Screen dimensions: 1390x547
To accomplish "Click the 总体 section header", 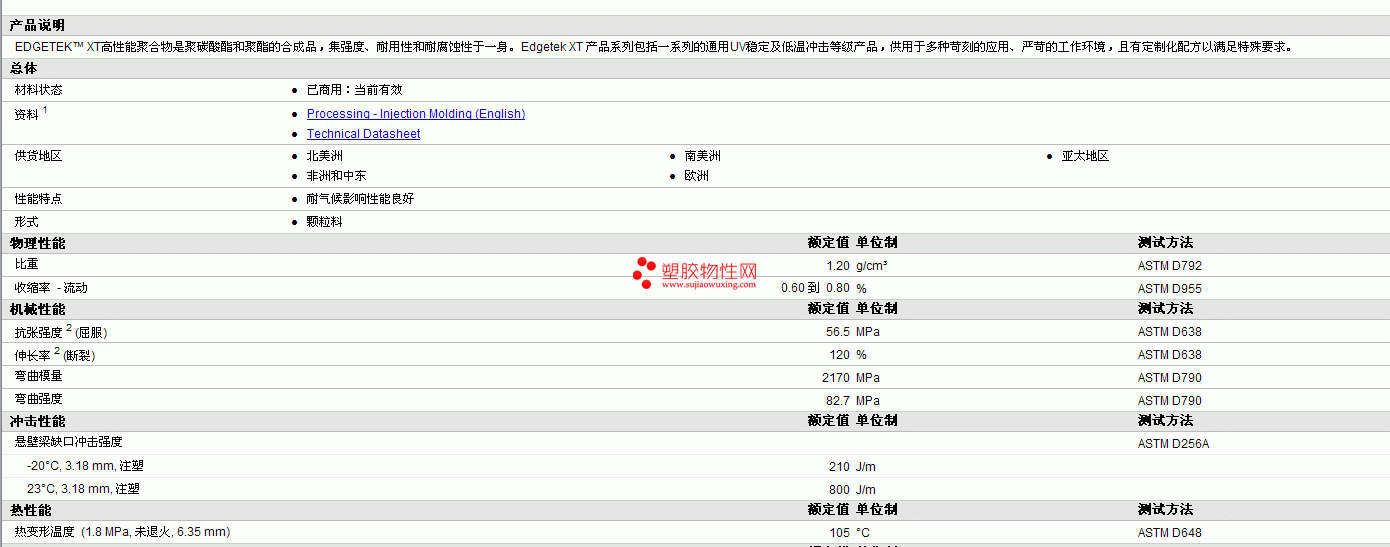I will [x=23, y=68].
